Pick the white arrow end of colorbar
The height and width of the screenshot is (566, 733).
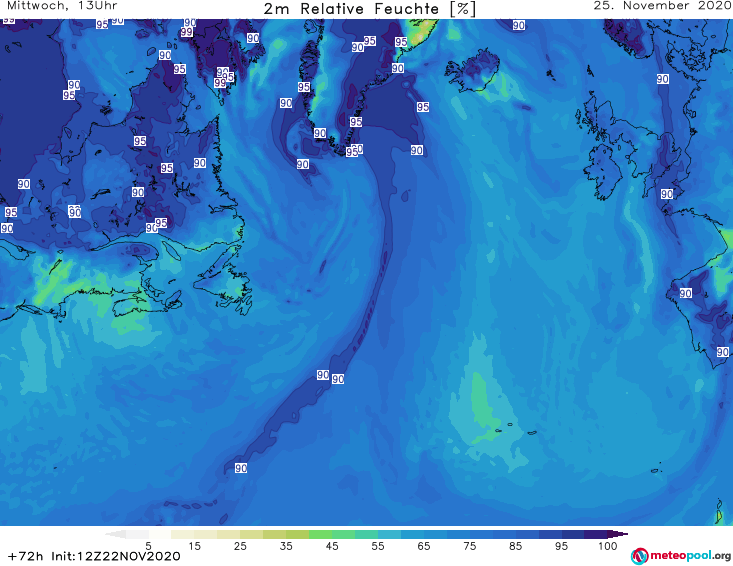115,534
